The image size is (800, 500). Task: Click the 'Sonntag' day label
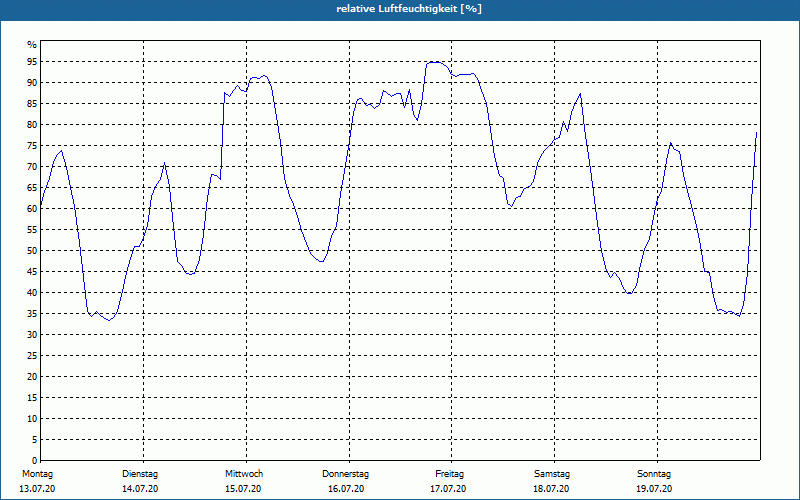[x=654, y=474]
